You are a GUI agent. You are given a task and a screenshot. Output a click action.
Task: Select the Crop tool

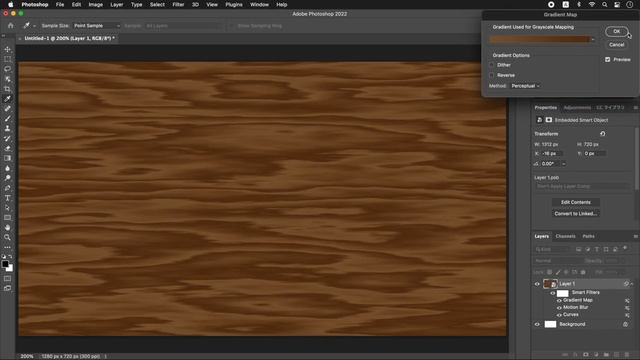pyautogui.click(x=7, y=89)
